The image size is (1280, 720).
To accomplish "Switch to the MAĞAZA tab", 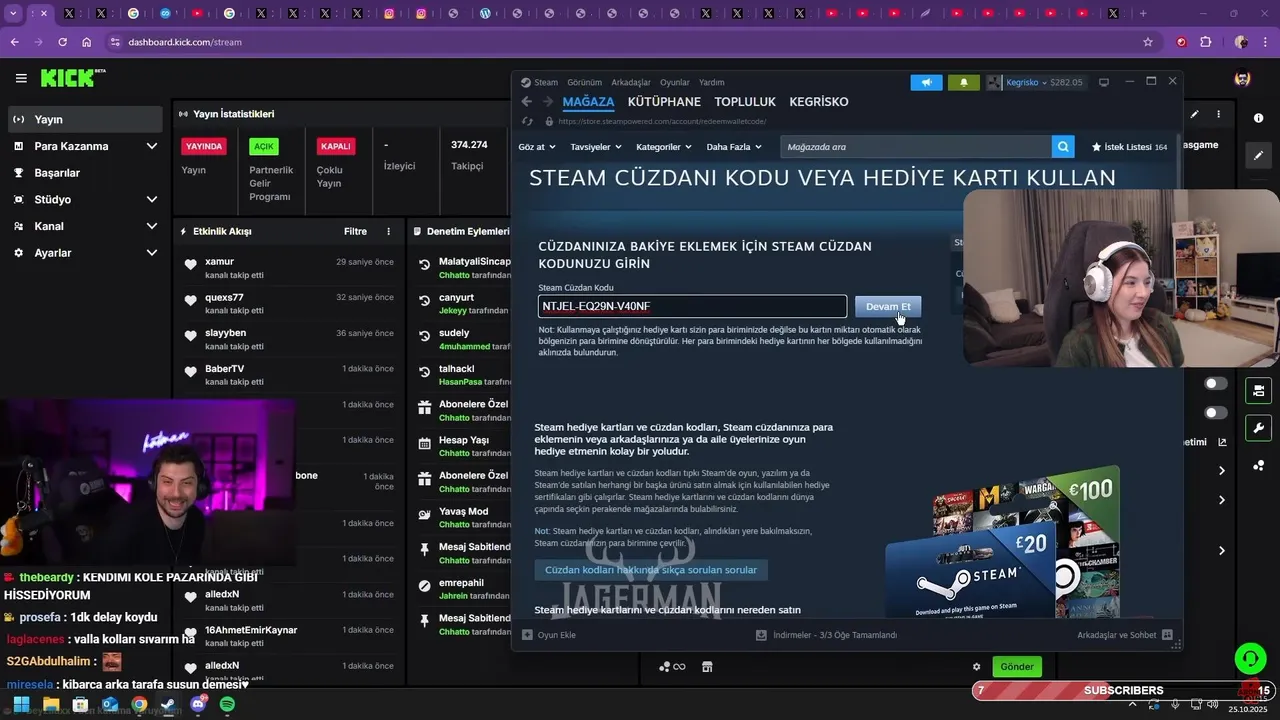I will click(x=588, y=102).
